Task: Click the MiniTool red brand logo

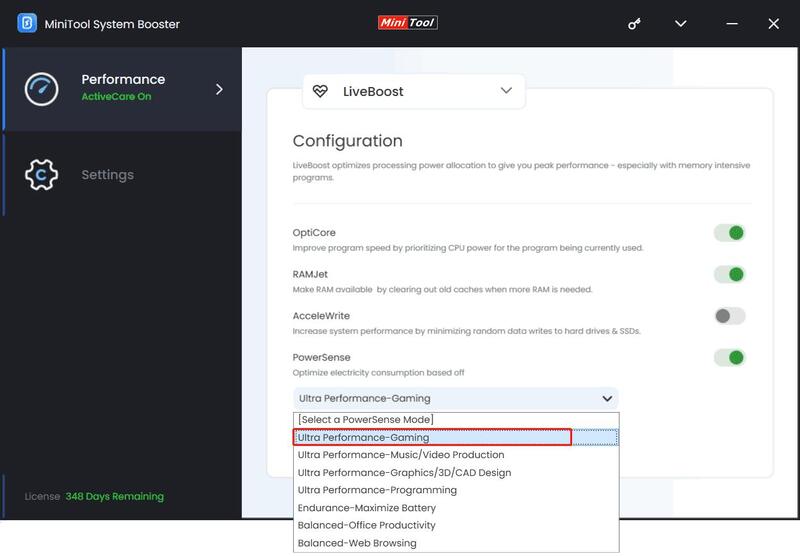Action: 407,22
